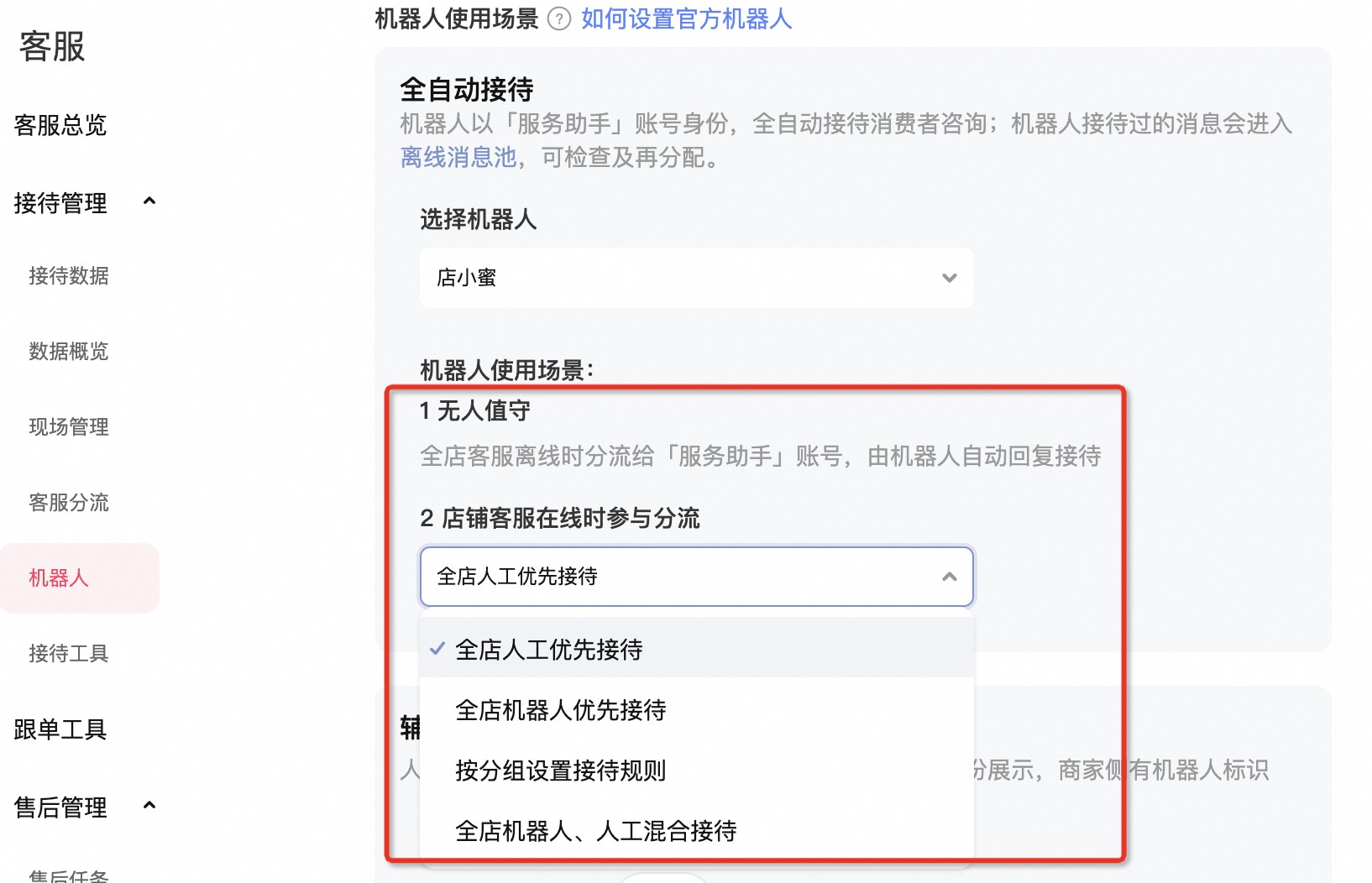
Task: Click the checkmarked 全店人工优先接待 entry
Action: 547,649
